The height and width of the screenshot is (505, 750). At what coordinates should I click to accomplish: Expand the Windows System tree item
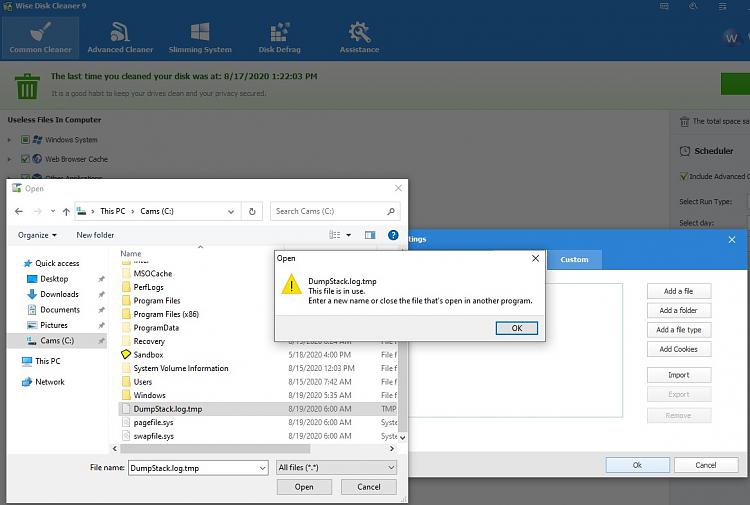coord(9,140)
